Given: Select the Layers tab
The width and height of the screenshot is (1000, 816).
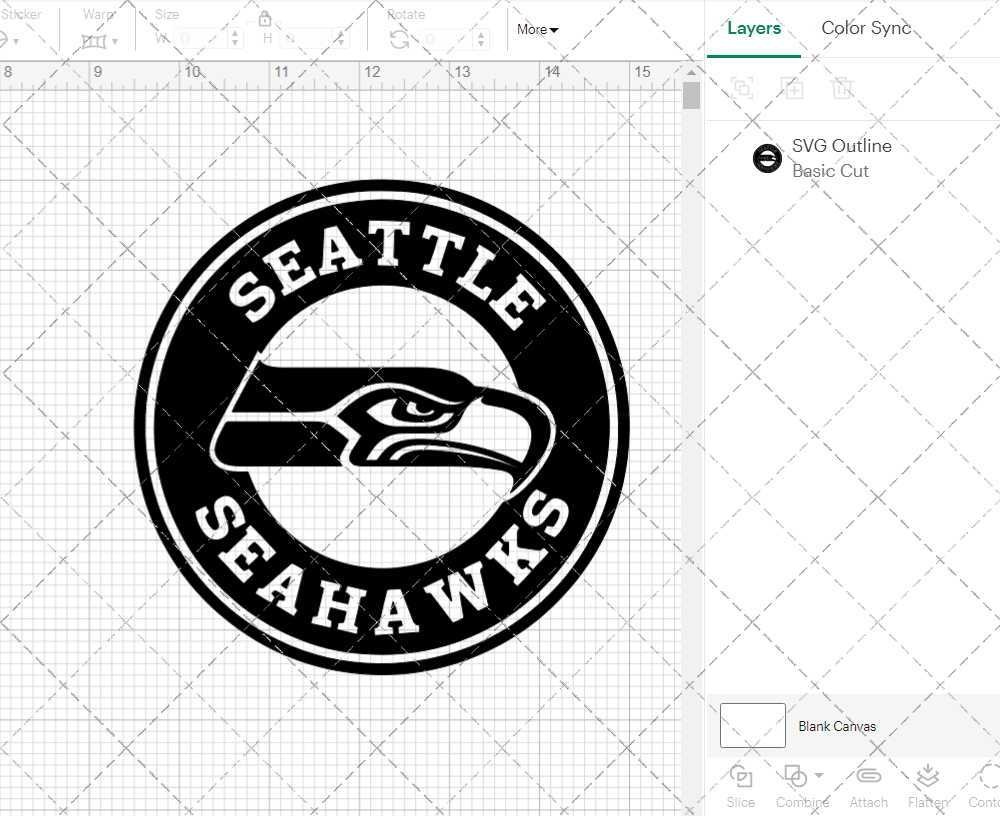Looking at the screenshot, I should pos(754,28).
